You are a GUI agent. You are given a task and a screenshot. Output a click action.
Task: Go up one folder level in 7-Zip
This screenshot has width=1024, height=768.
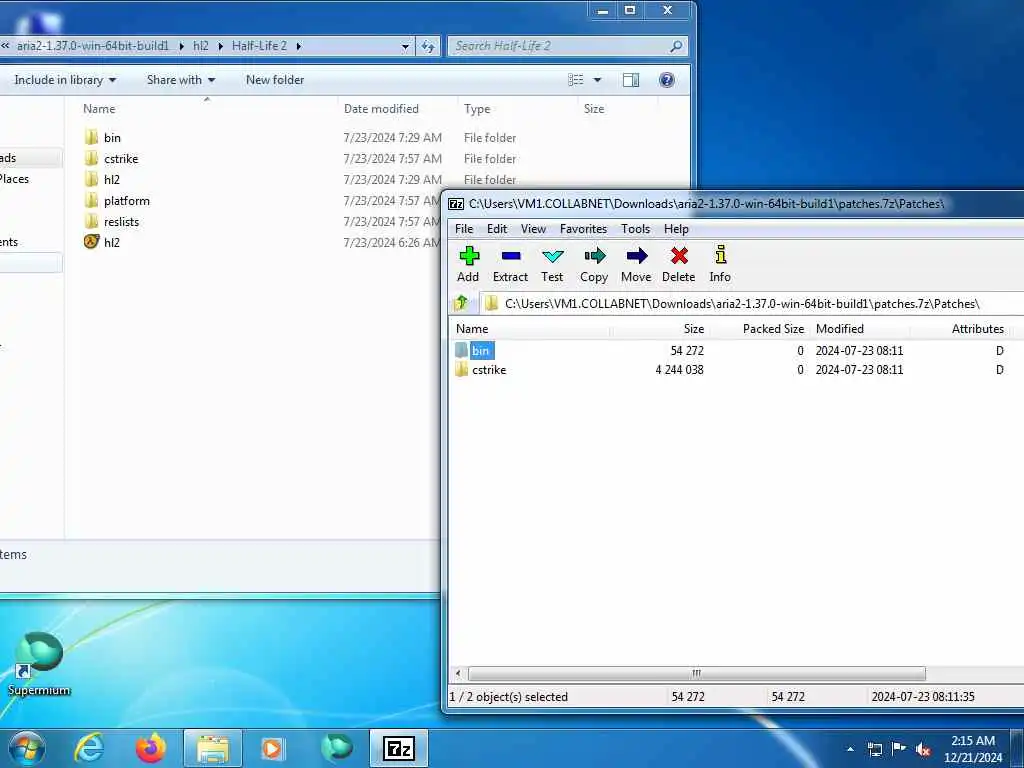tap(462, 303)
